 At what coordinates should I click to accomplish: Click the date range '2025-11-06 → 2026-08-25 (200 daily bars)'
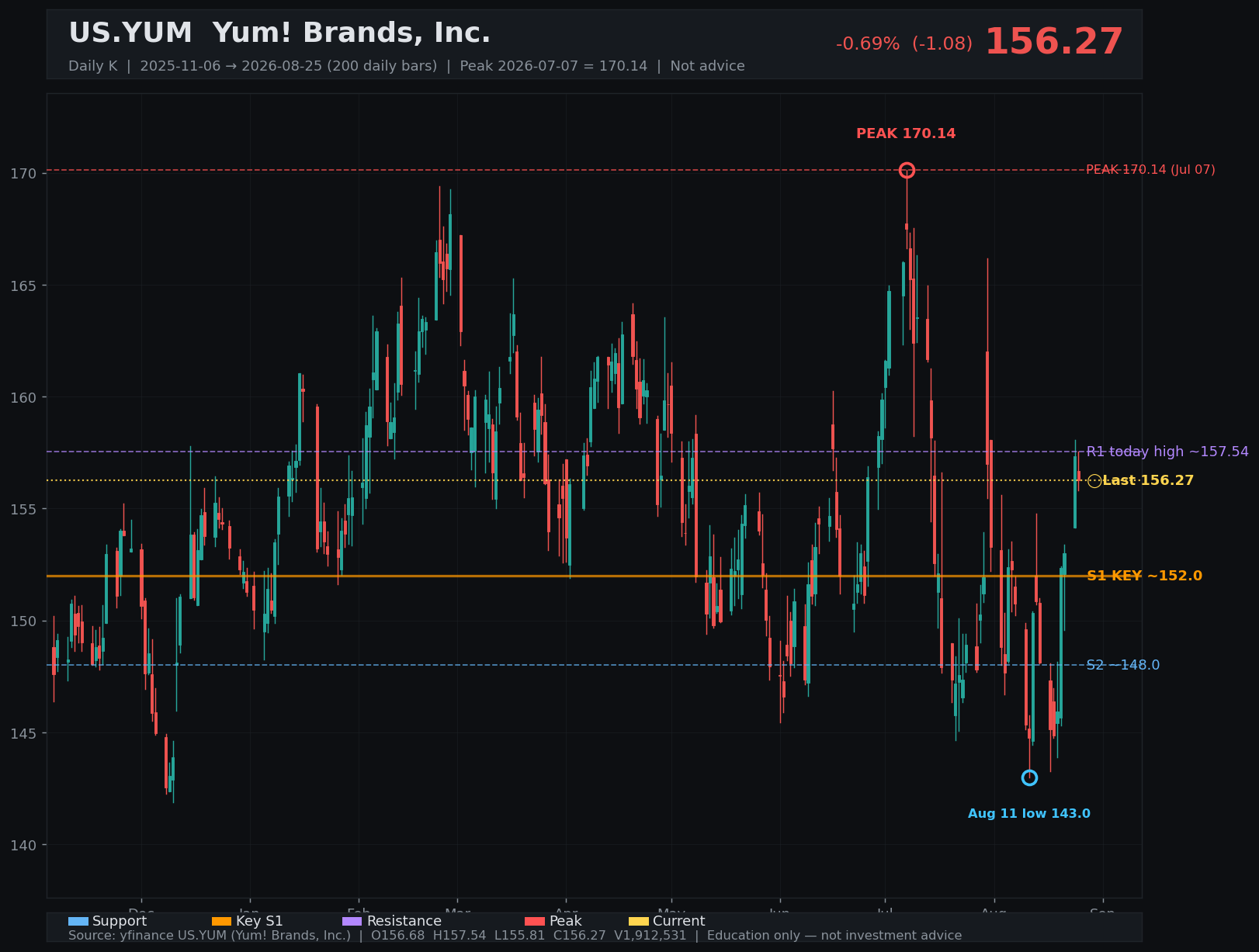(289, 66)
